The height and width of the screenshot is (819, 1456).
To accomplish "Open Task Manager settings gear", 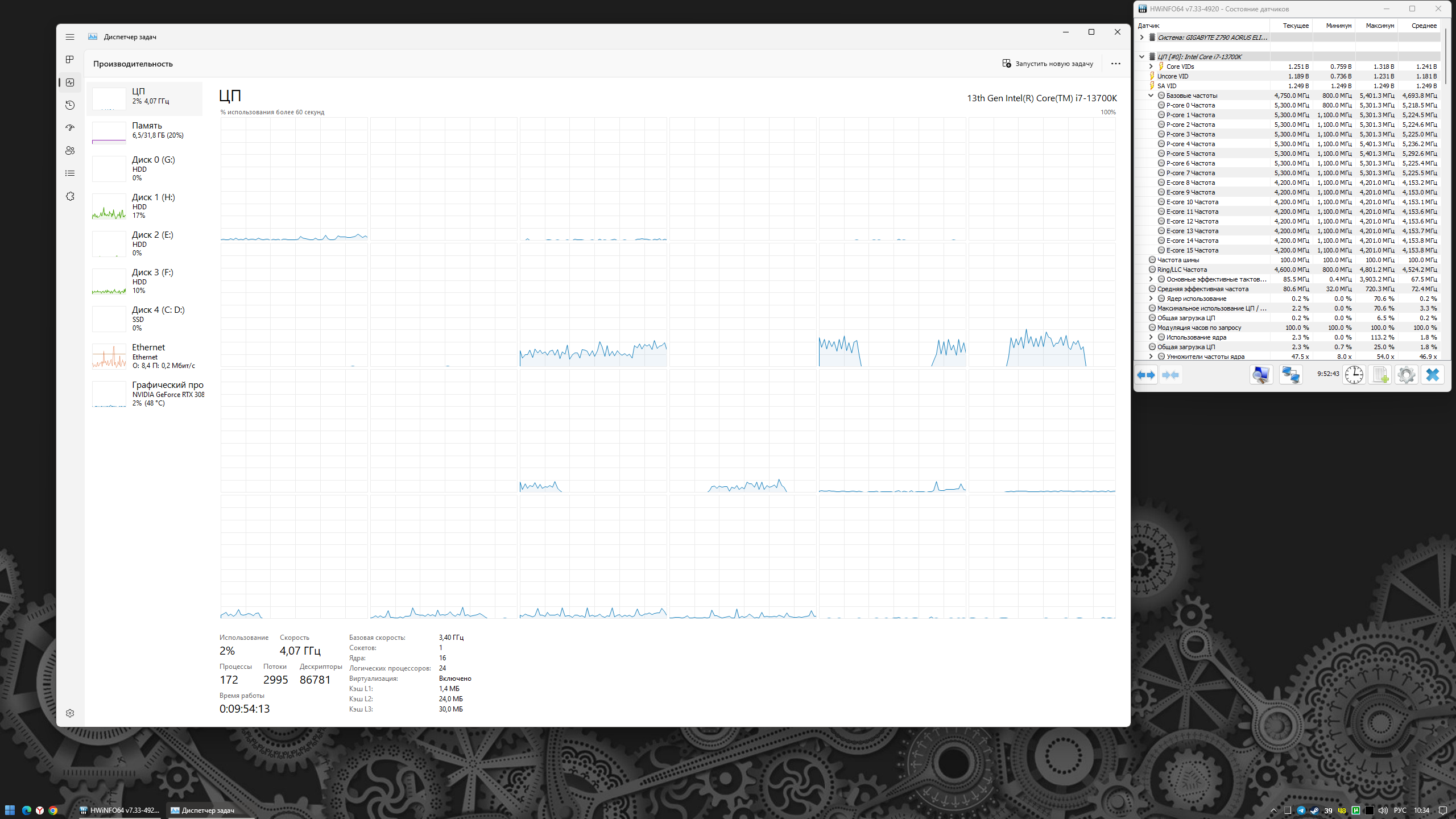I will (70, 713).
